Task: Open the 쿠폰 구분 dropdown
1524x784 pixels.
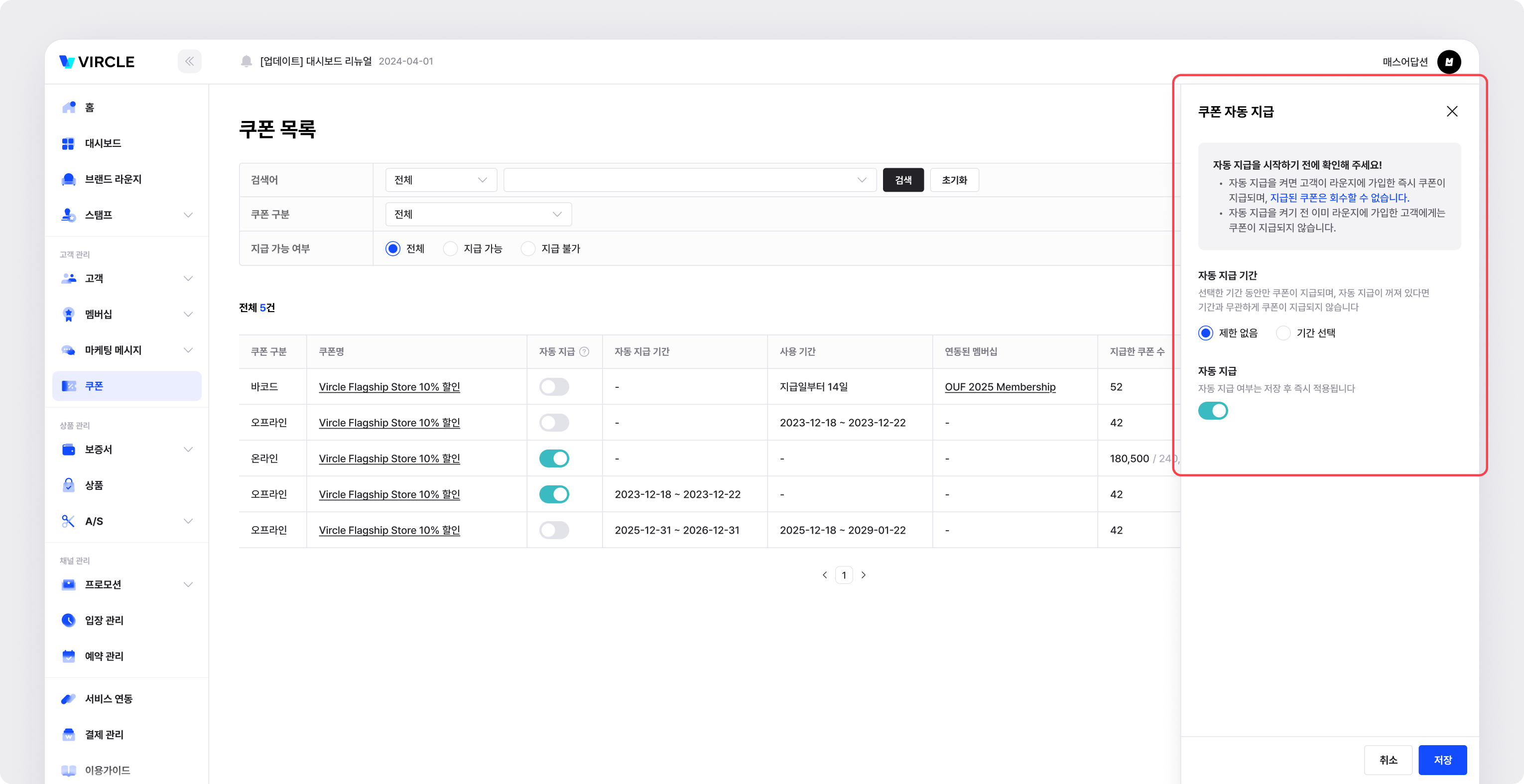Action: pyautogui.click(x=478, y=214)
